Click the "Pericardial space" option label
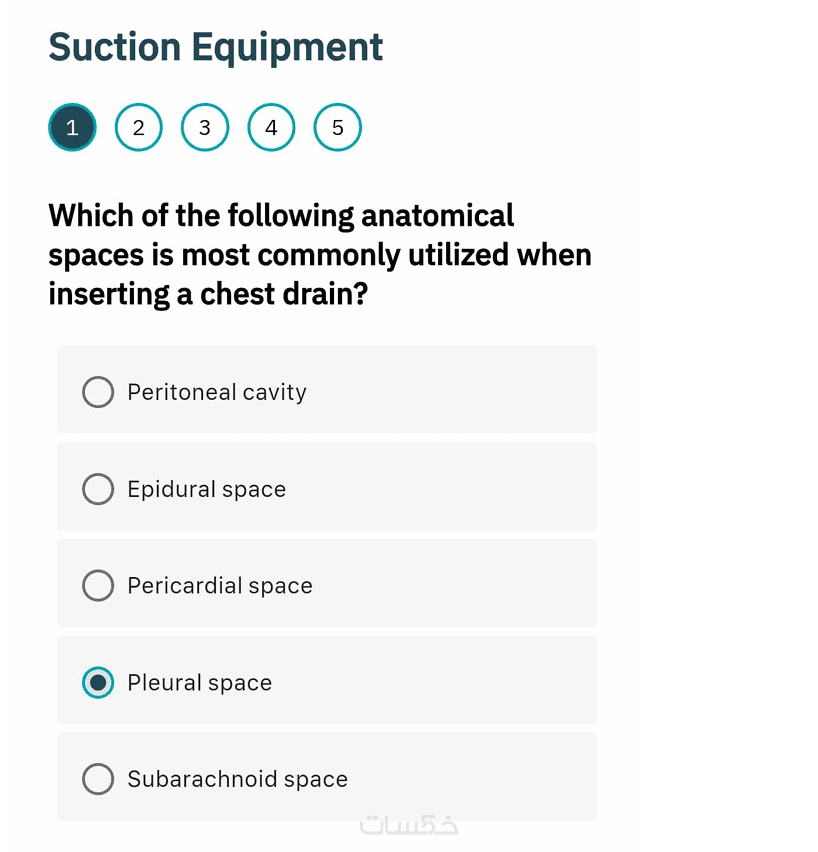 pos(219,586)
